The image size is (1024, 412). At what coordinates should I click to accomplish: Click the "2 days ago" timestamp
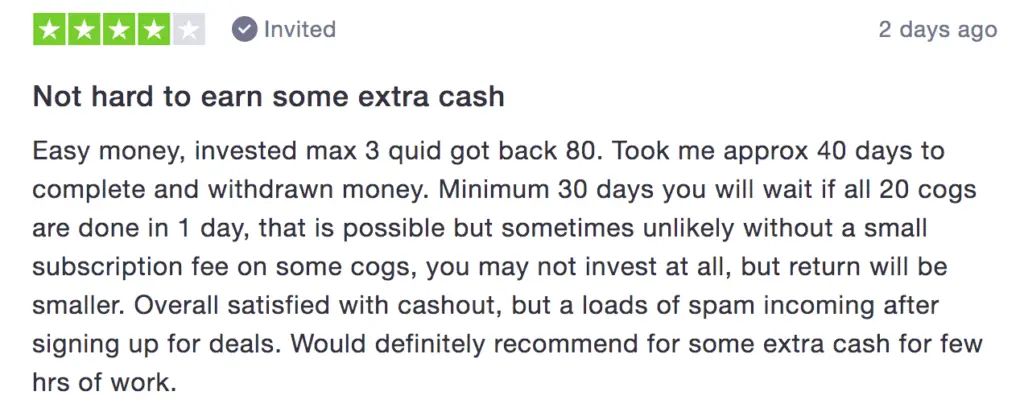tap(938, 29)
